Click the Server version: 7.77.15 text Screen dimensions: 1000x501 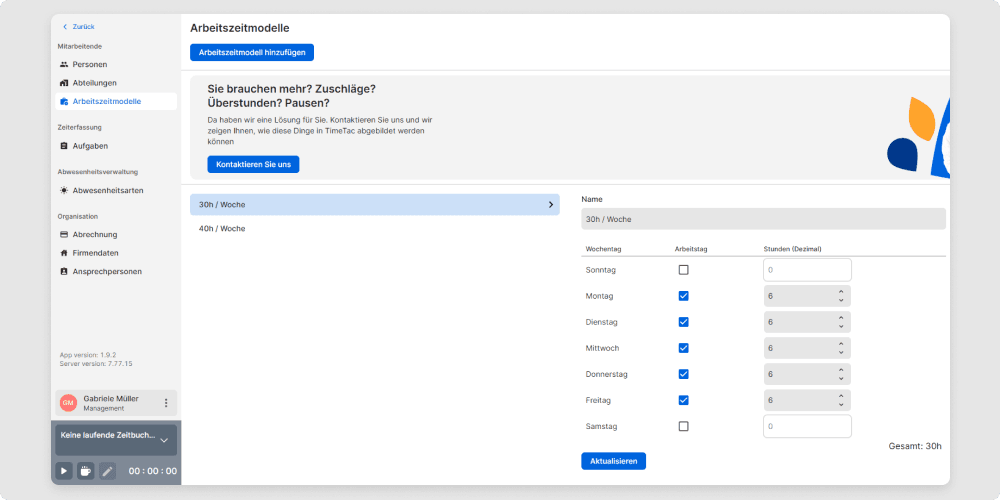(x=96, y=364)
